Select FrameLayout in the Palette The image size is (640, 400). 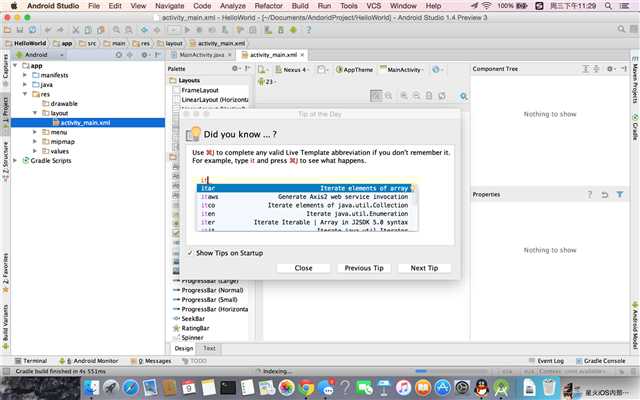point(200,90)
